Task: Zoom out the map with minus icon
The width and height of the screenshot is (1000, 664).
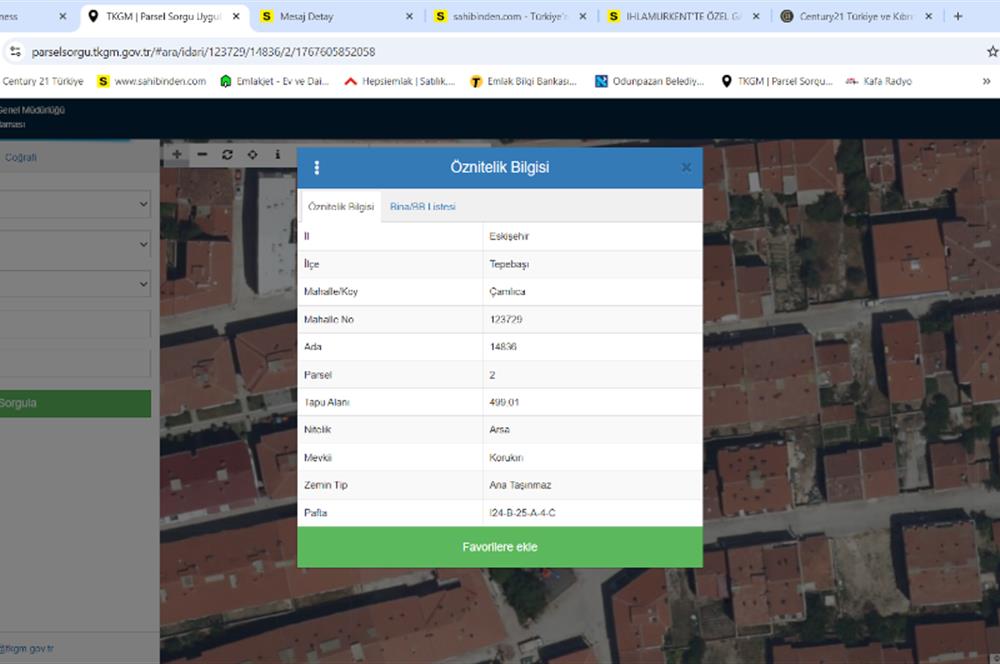Action: (x=202, y=154)
